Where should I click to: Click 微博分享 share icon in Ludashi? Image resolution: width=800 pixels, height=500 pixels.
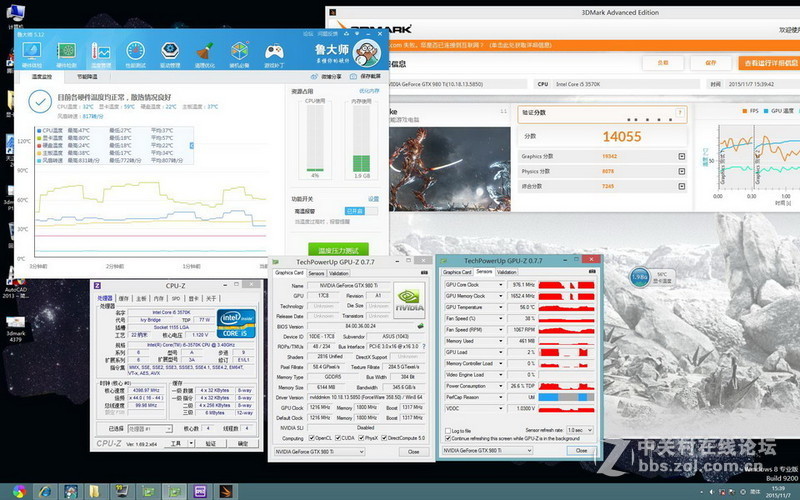(326, 77)
